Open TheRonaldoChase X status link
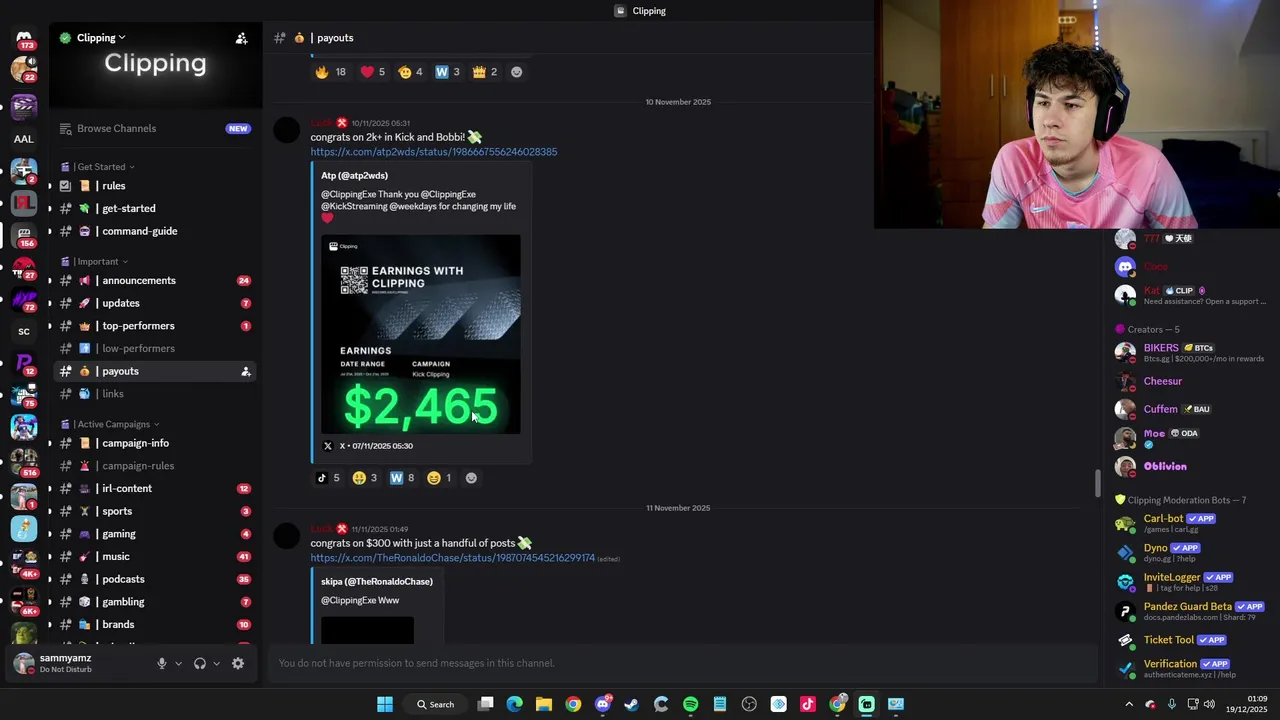Viewport: 1280px width, 720px height. tap(452, 558)
